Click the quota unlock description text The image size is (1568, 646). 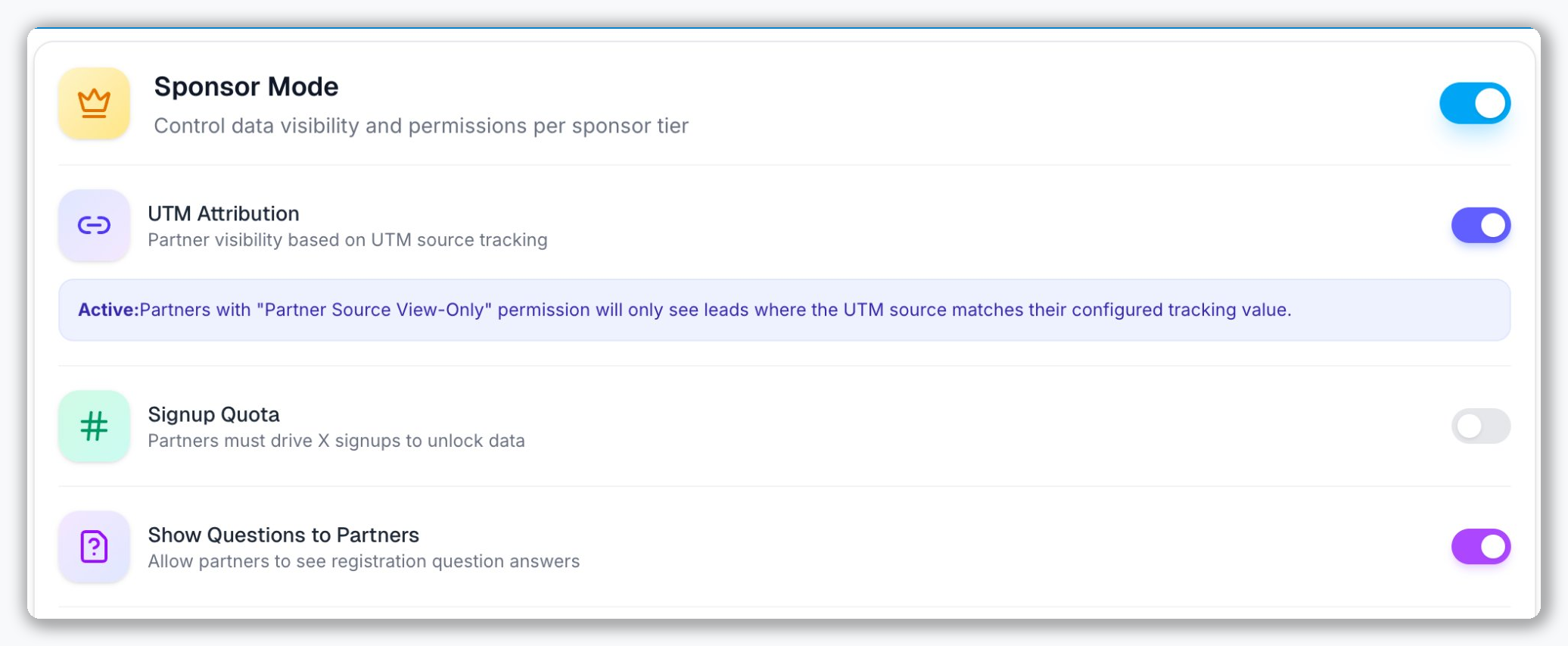click(x=337, y=441)
